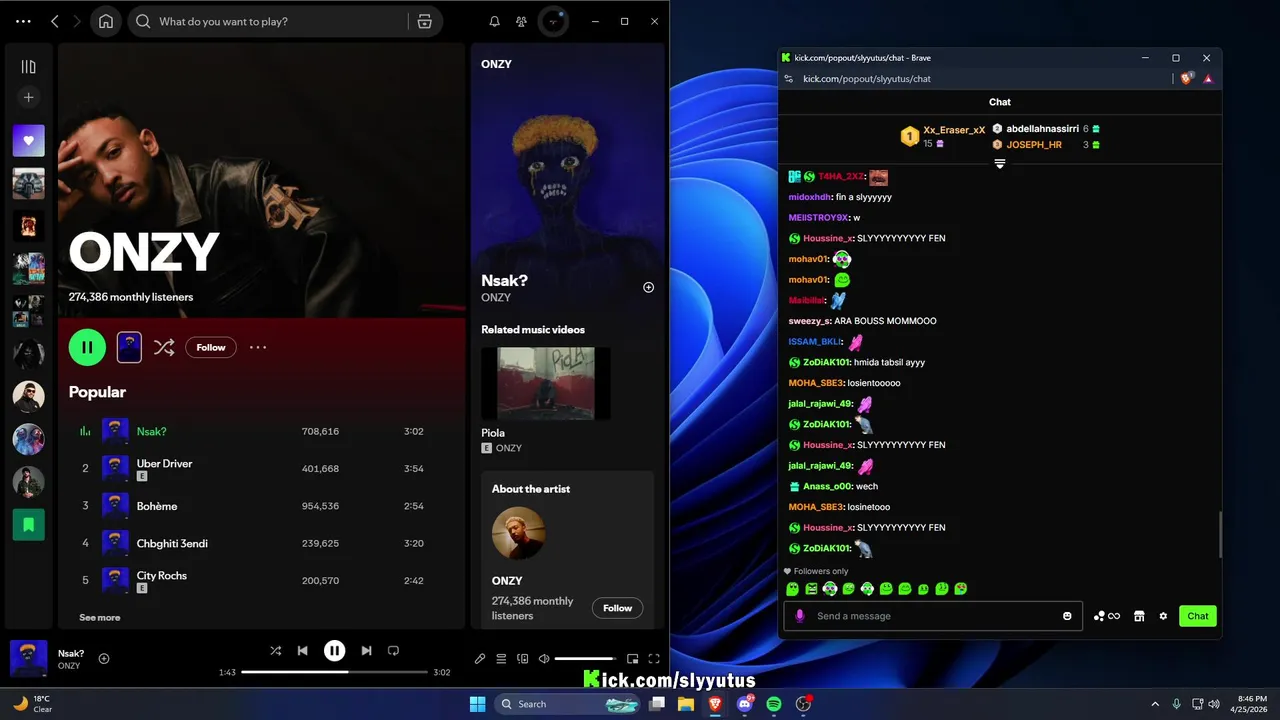
Task: Open Spotify from Windows taskbar
Action: pos(774,704)
